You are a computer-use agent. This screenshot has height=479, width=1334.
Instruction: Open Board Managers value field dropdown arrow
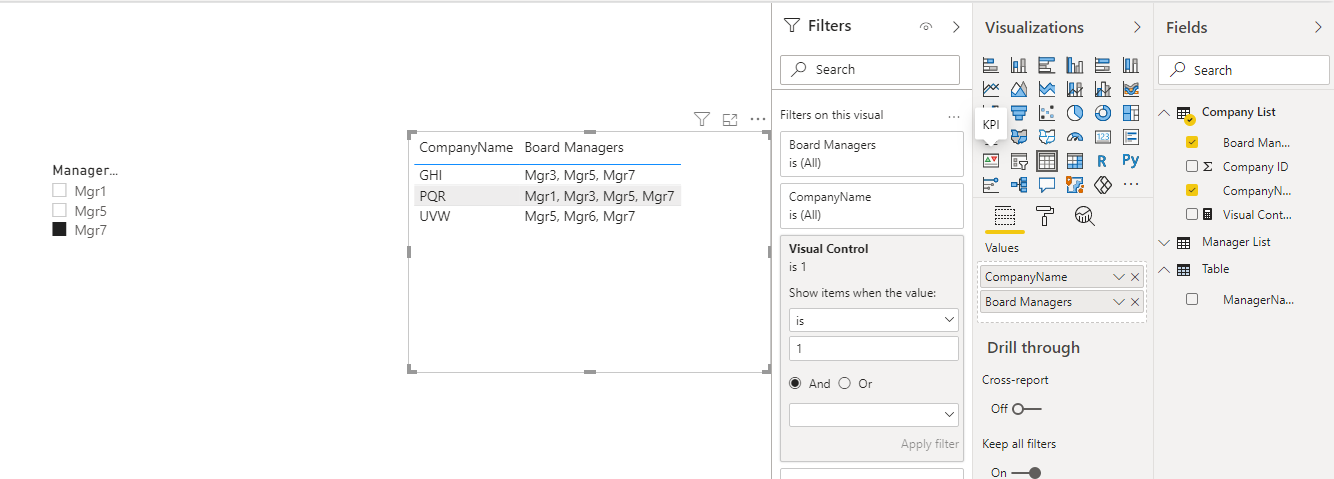[x=1119, y=302]
